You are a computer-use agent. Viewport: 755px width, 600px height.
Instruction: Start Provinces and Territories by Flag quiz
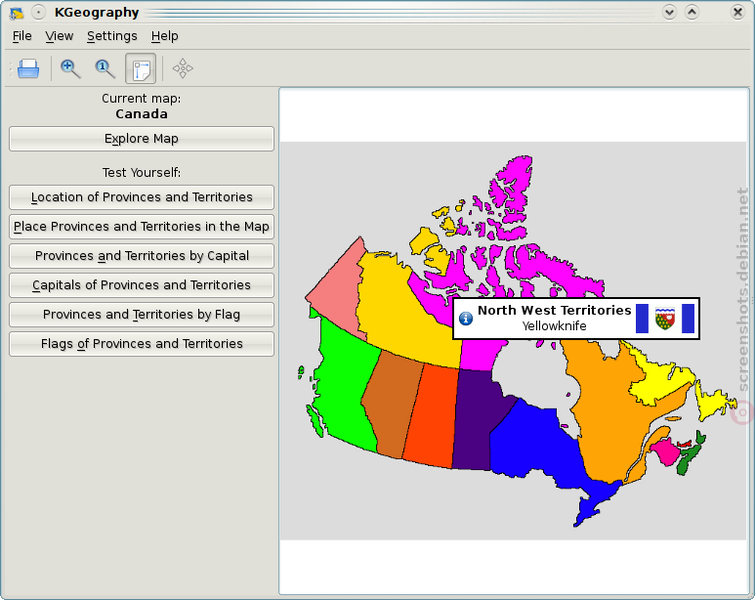pos(142,314)
